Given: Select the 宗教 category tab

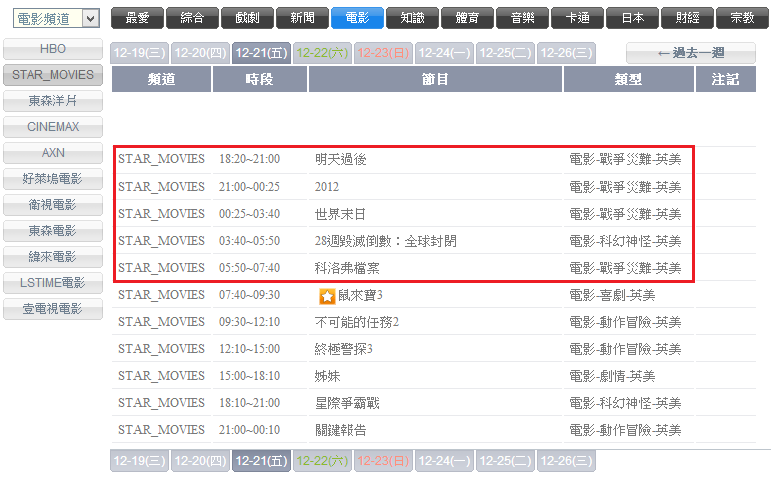Looking at the screenshot, I should click(742, 18).
